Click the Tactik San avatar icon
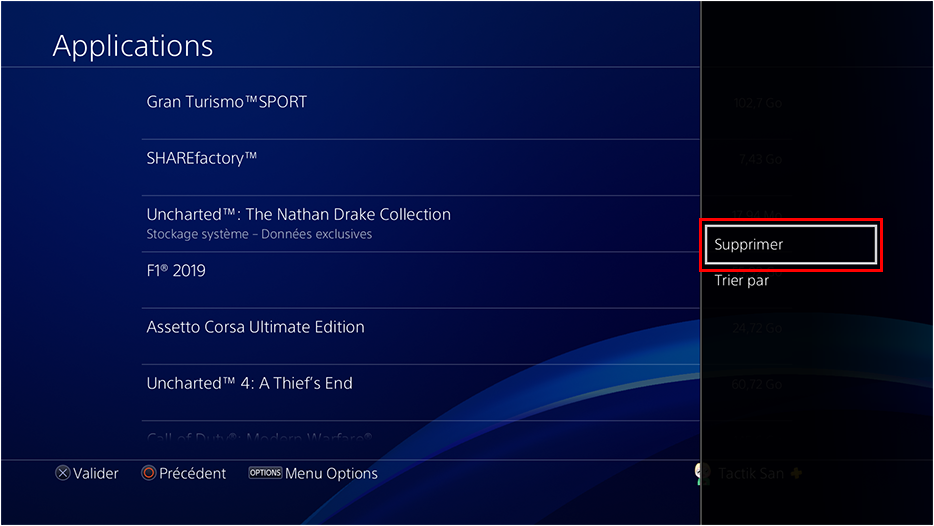The width and height of the screenshot is (934, 526). tap(703, 474)
